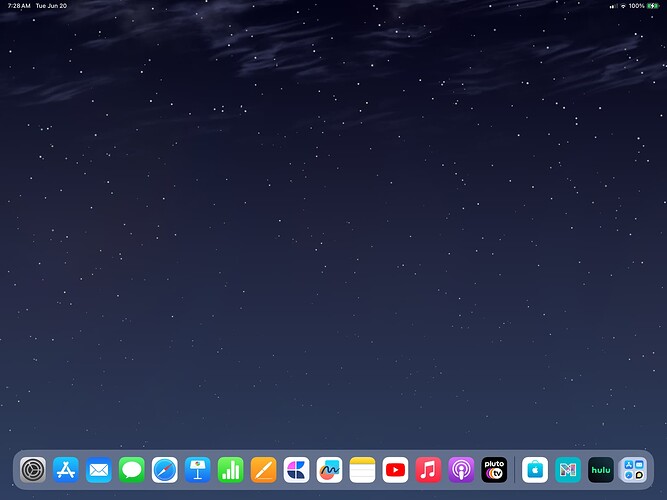The image size is (667, 500).
Task: Launch the orange Pages app
Action: point(264,469)
